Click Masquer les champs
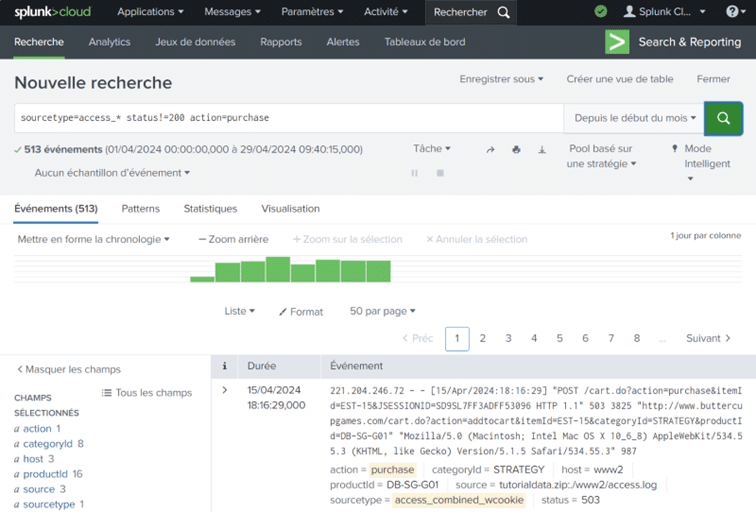756x512 pixels. point(69,369)
